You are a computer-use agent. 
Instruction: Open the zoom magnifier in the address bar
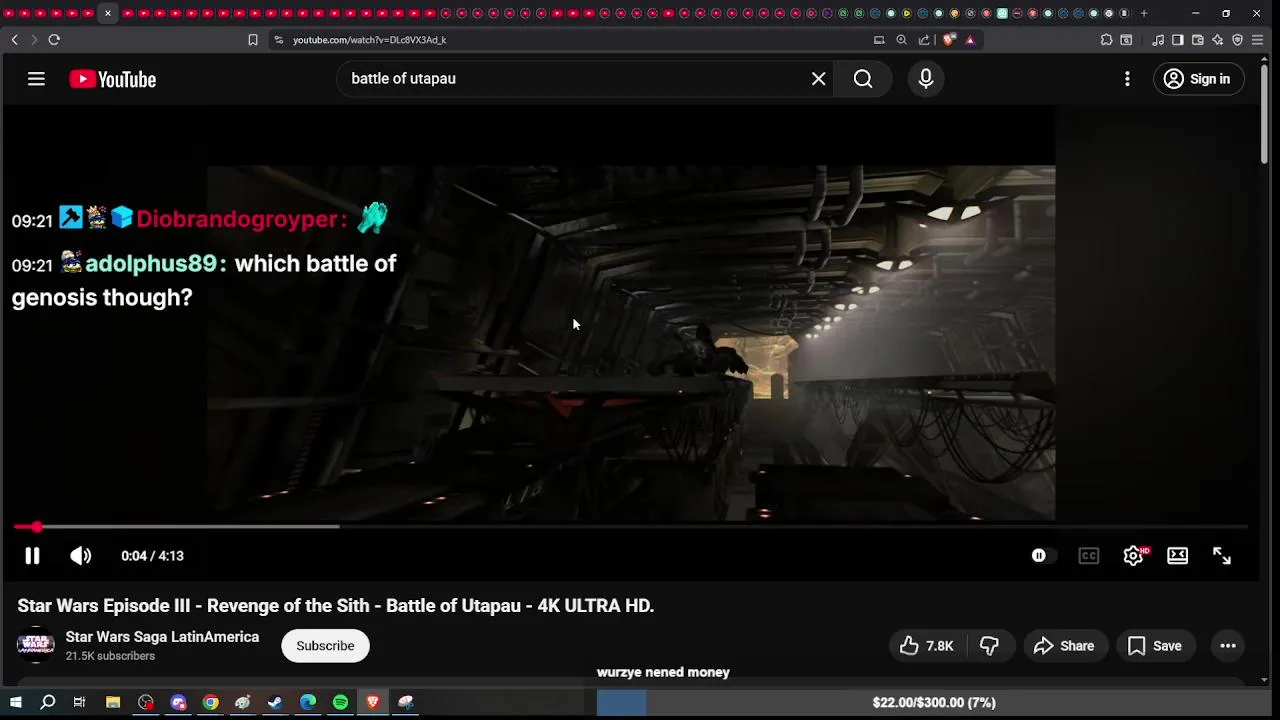[x=901, y=40]
